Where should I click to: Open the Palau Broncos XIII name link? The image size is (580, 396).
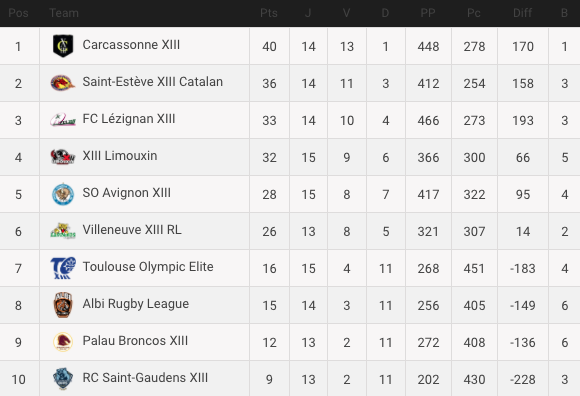tap(135, 341)
